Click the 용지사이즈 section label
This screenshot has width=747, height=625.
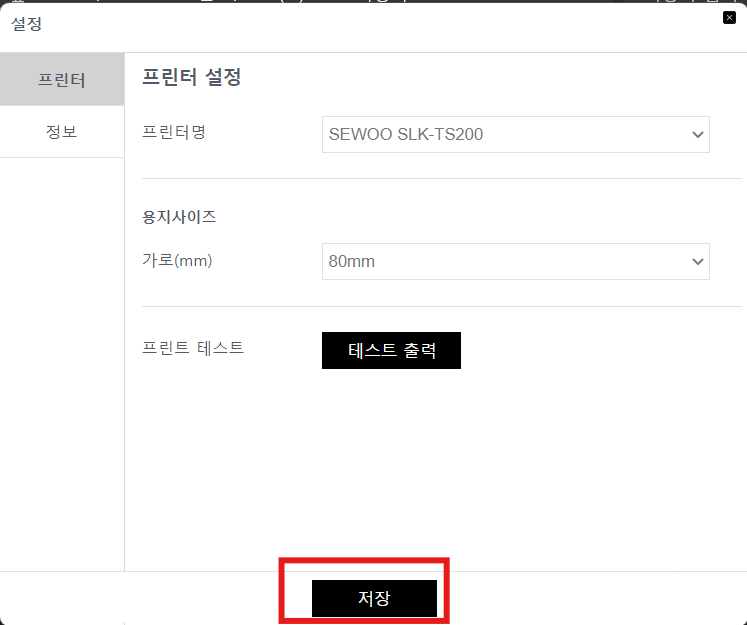click(x=179, y=217)
